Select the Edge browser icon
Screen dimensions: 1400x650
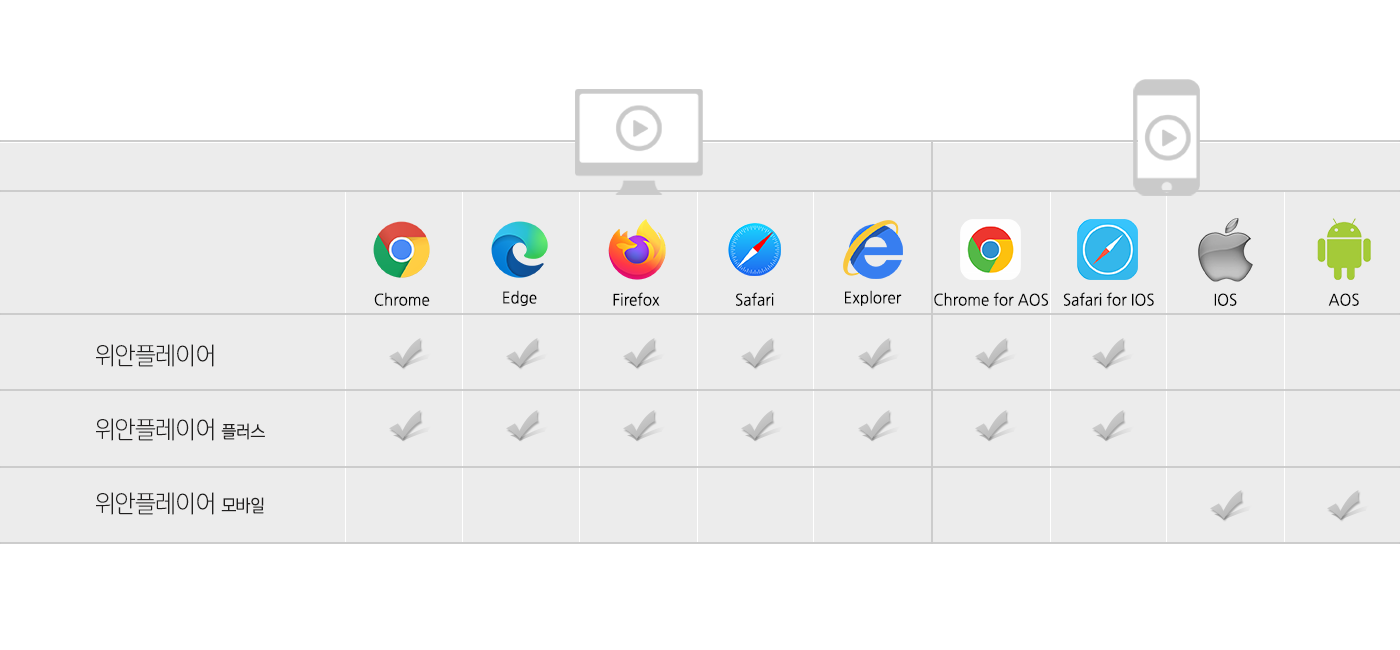pyautogui.click(x=519, y=249)
